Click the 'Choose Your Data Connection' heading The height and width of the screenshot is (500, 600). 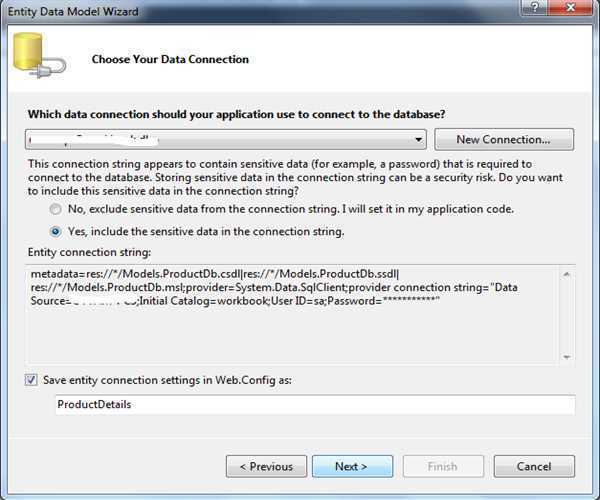(170, 59)
